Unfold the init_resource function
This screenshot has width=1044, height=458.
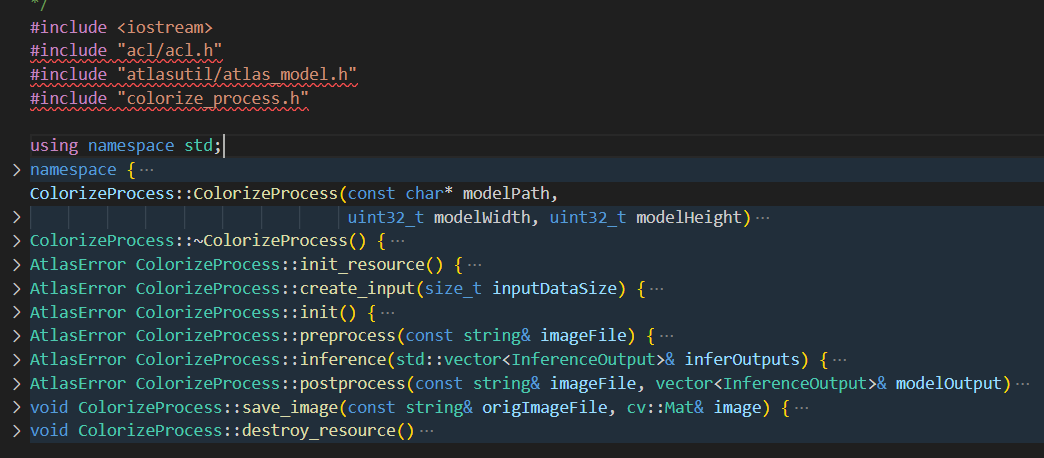point(17,265)
